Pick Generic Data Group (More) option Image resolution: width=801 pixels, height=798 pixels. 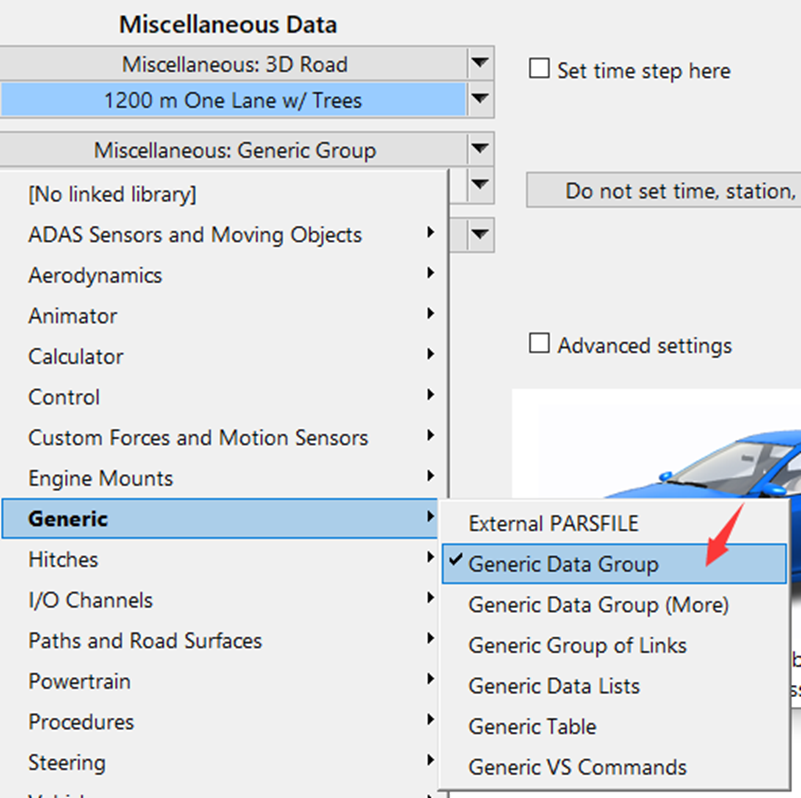[x=598, y=605]
